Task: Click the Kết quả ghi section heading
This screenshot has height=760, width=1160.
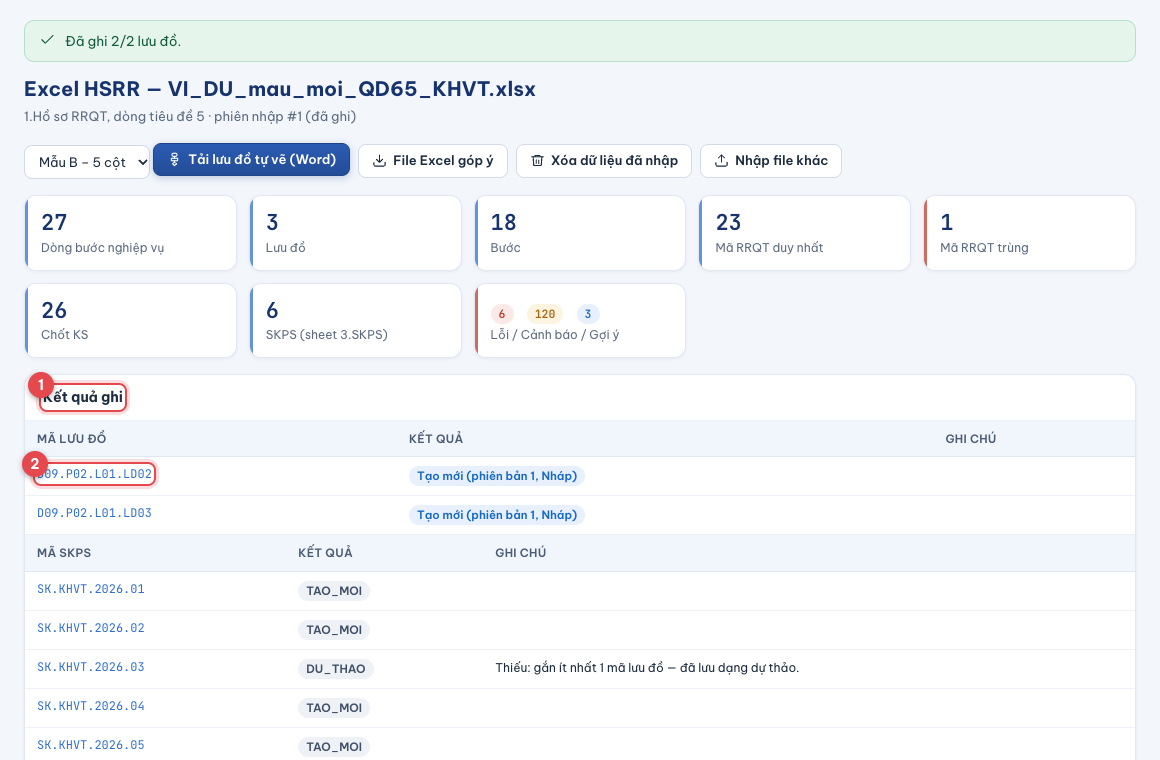Action: 83,397
